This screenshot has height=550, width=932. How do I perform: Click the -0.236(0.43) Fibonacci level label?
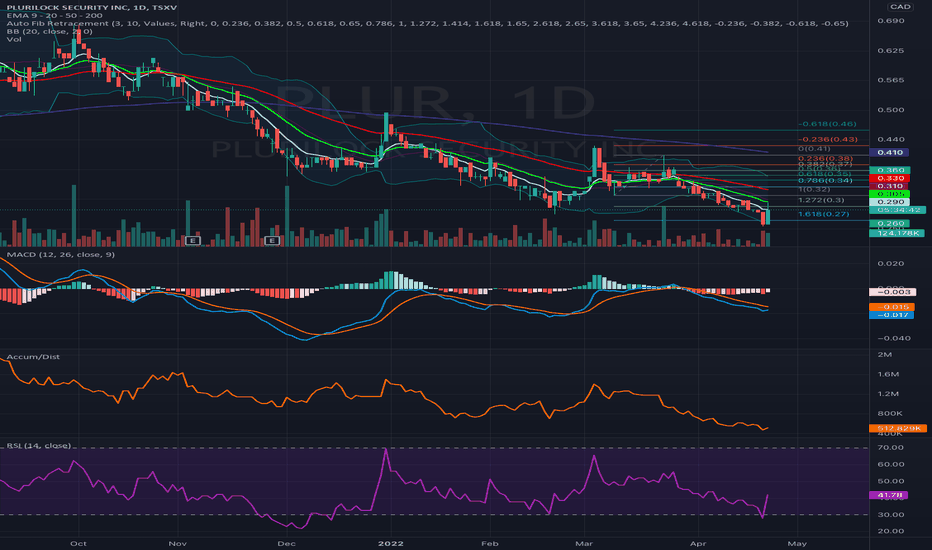pyautogui.click(x=828, y=139)
